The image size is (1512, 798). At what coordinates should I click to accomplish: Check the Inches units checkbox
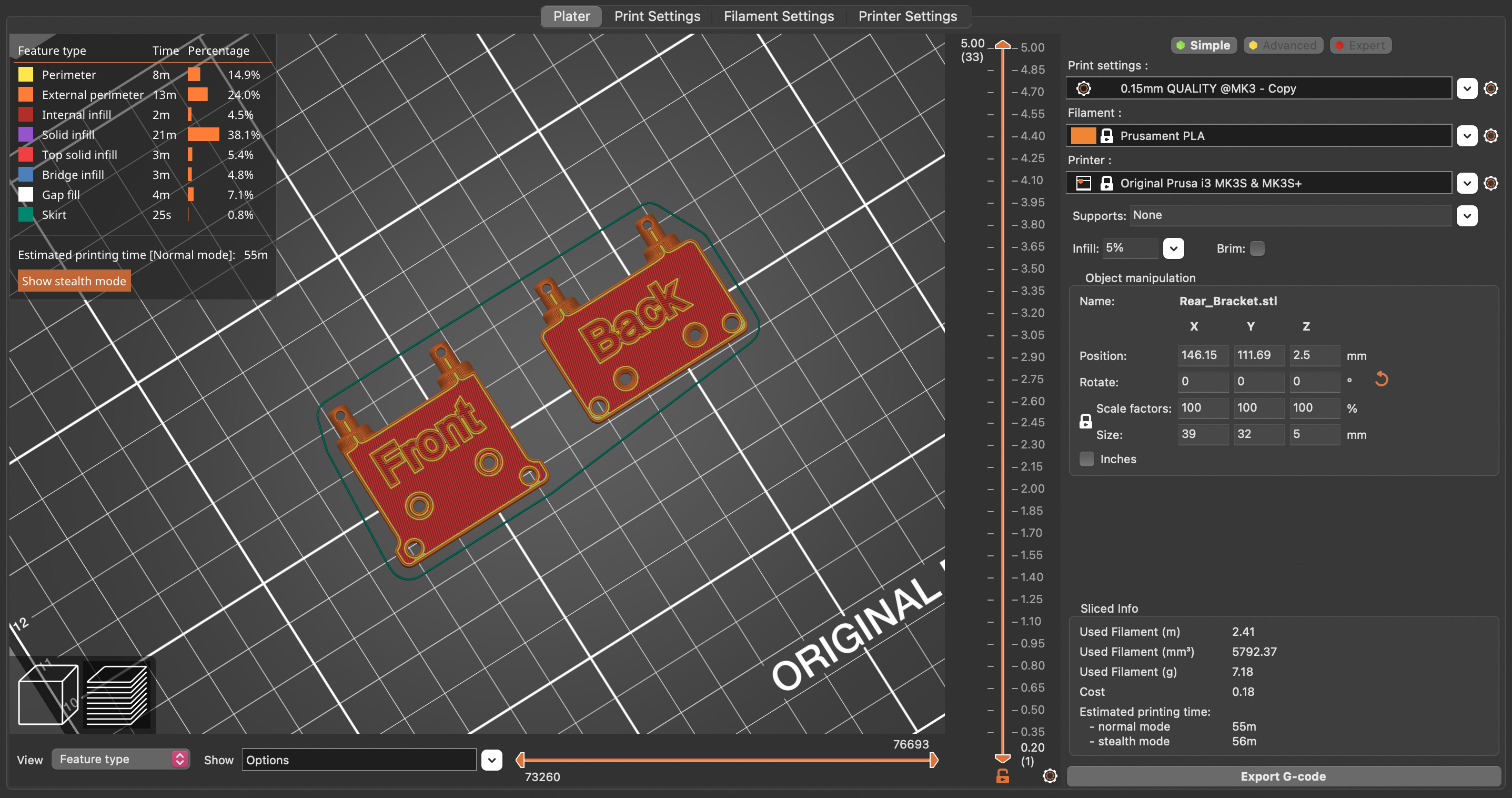point(1086,459)
